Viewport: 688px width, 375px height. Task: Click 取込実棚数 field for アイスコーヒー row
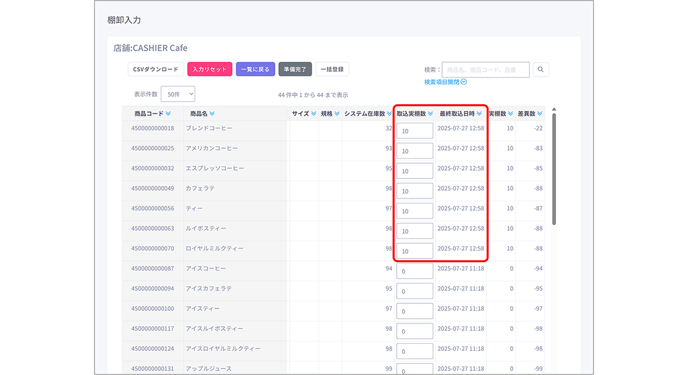click(x=415, y=271)
